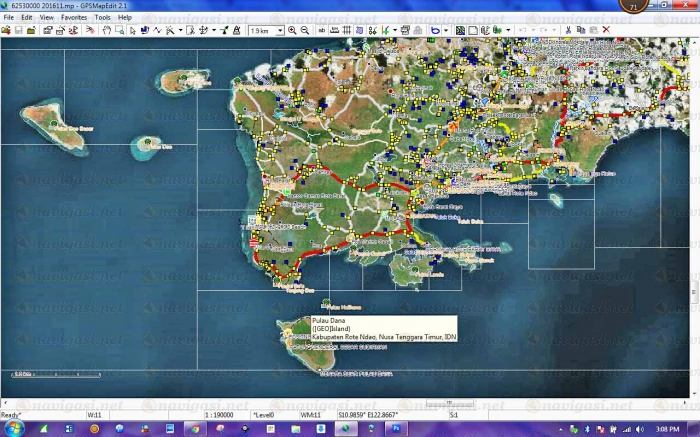Click the Open file folder icon
The height and width of the screenshot is (437, 700).
[x=6, y=30]
